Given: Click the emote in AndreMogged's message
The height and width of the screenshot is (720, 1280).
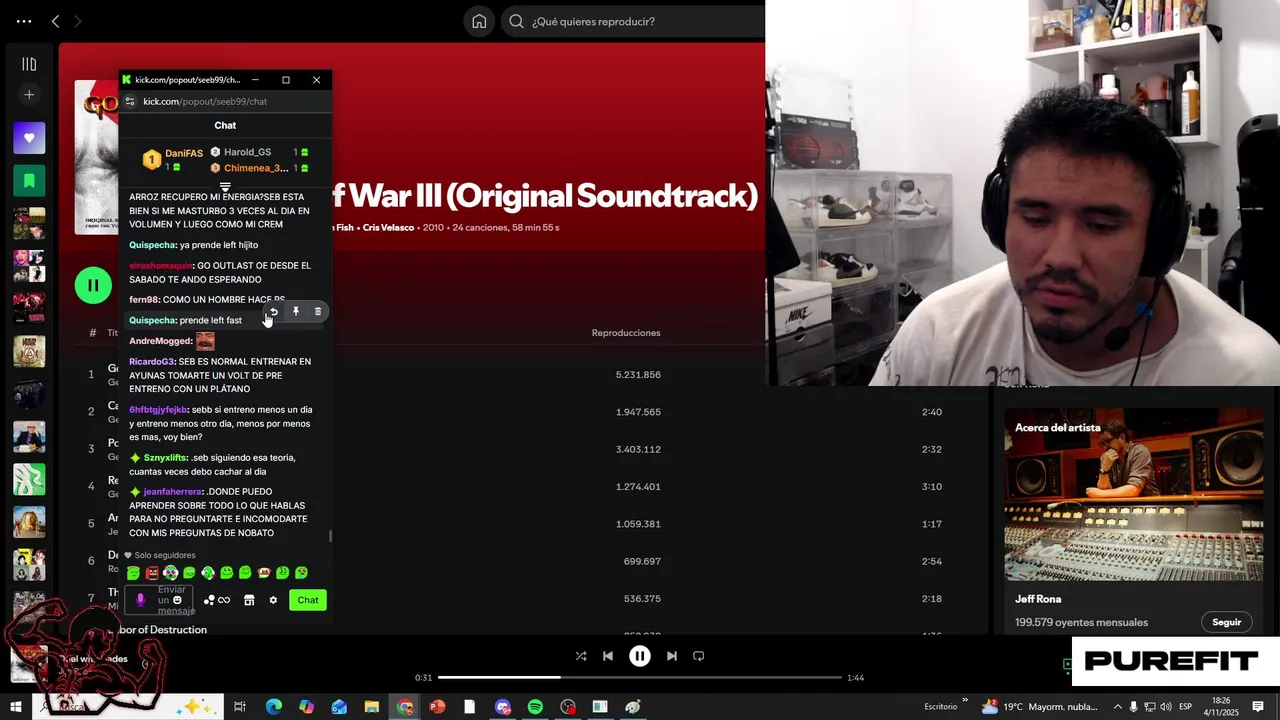Looking at the screenshot, I should 205,341.
